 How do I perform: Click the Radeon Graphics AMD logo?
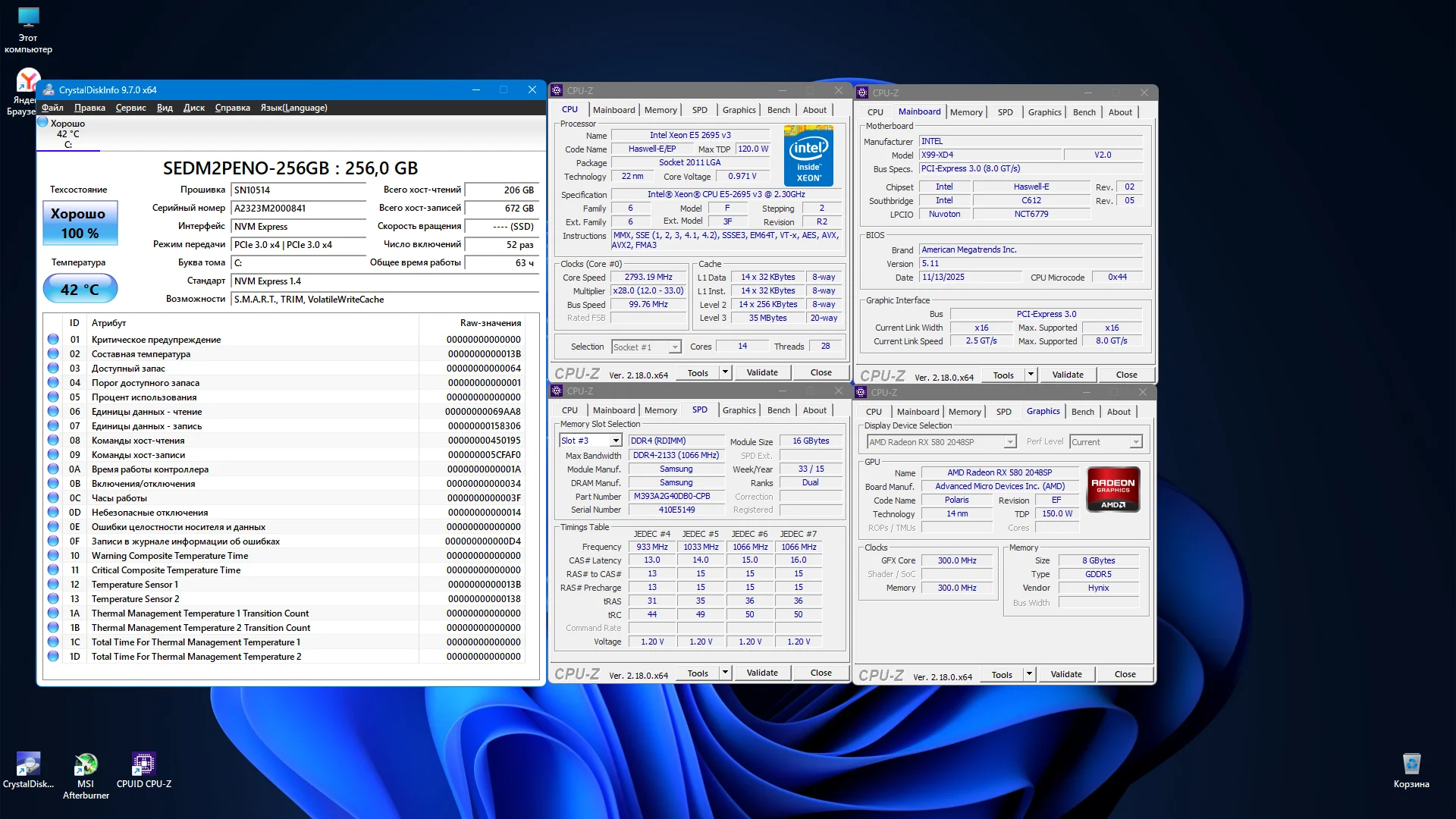(1113, 490)
